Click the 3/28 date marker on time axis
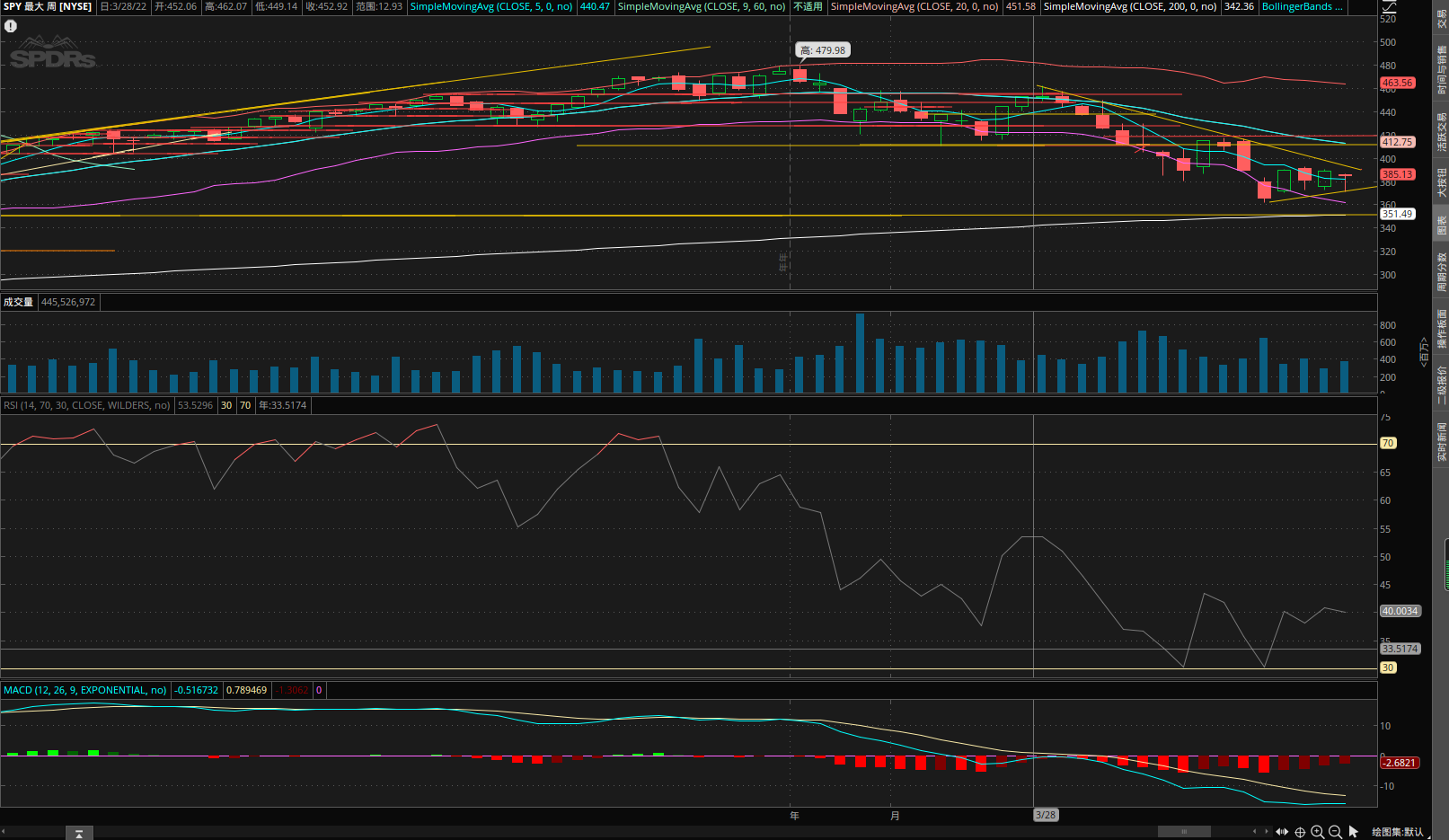Image resolution: width=1449 pixels, height=840 pixels. click(1045, 815)
